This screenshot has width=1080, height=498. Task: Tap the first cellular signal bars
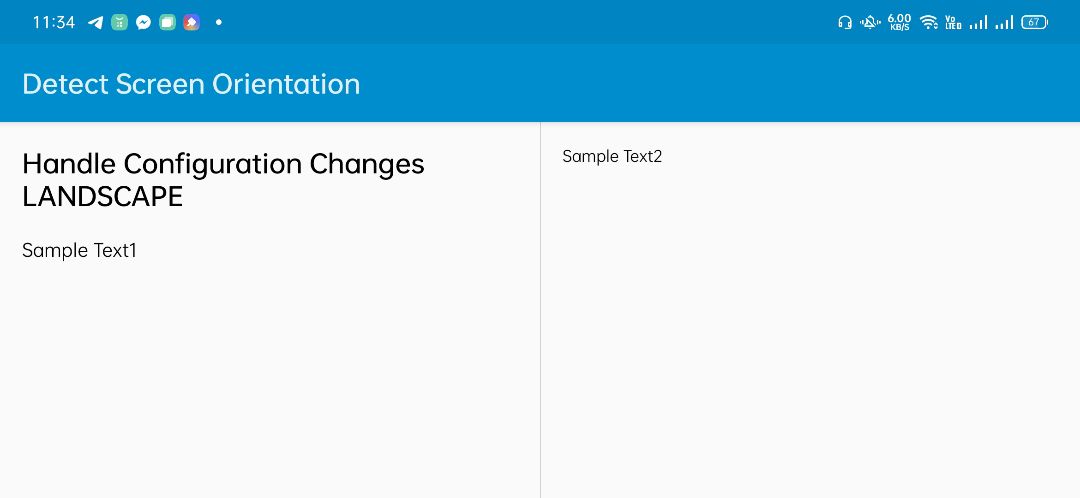tap(978, 22)
